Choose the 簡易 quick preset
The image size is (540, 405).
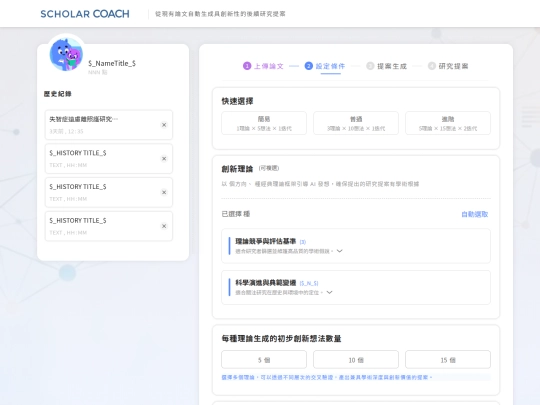coord(264,123)
